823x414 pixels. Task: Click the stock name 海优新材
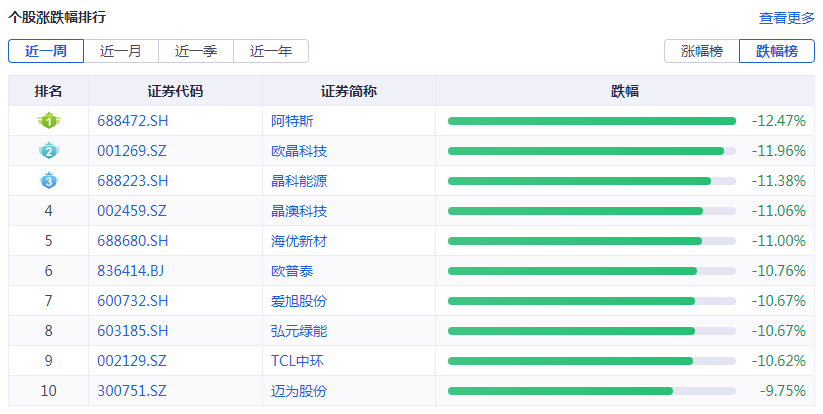coord(299,241)
